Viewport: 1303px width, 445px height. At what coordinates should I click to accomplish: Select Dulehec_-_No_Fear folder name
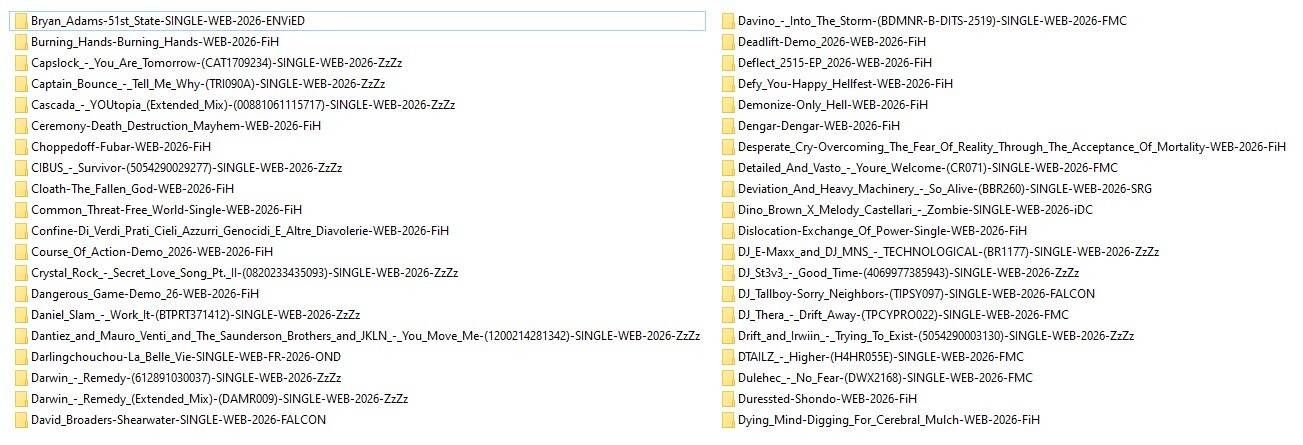885,377
